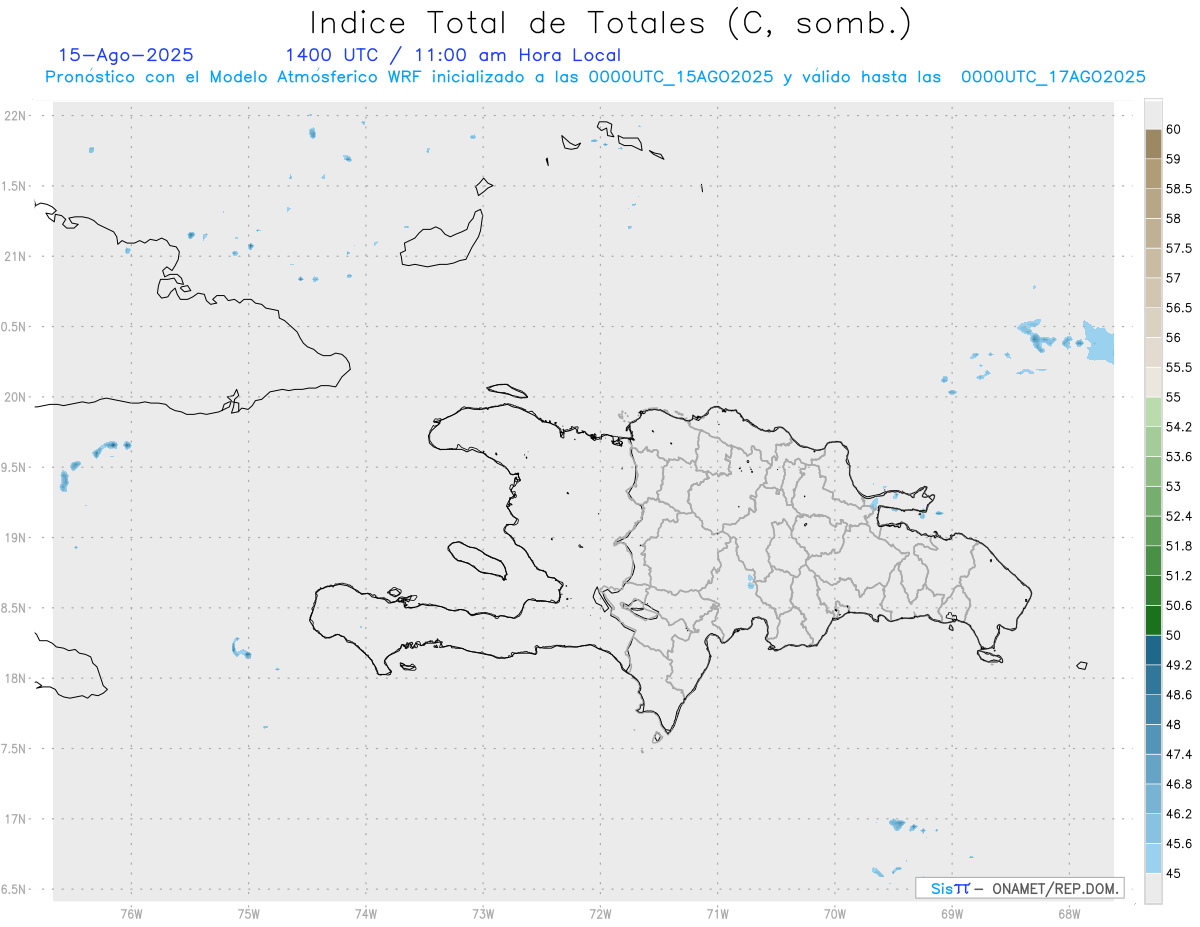Click the colorbar value "45.6"

tap(1178, 843)
